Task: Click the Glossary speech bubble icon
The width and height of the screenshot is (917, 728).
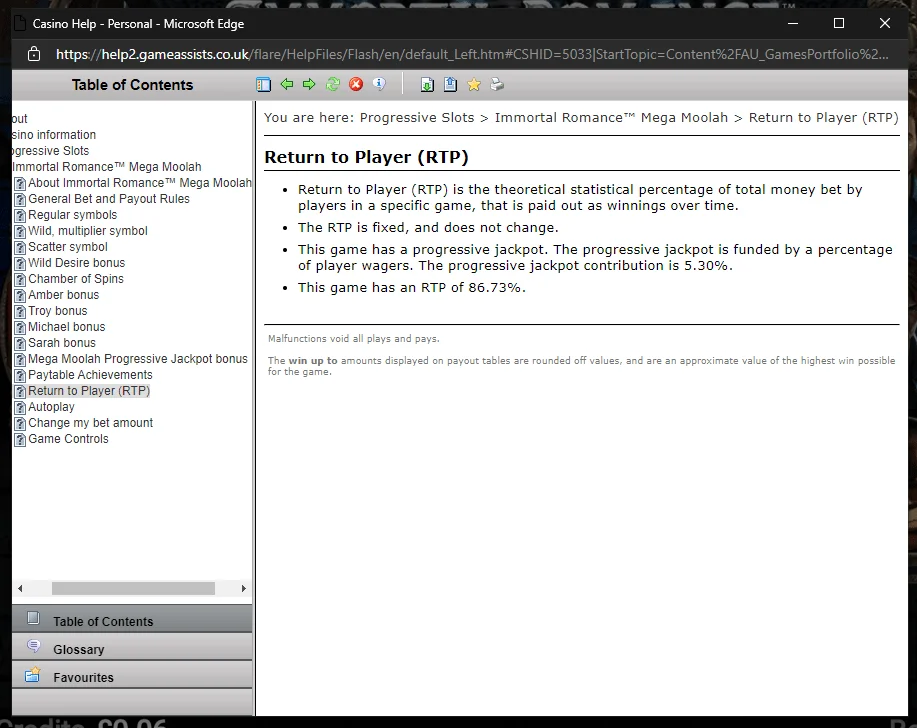Action: [33, 646]
